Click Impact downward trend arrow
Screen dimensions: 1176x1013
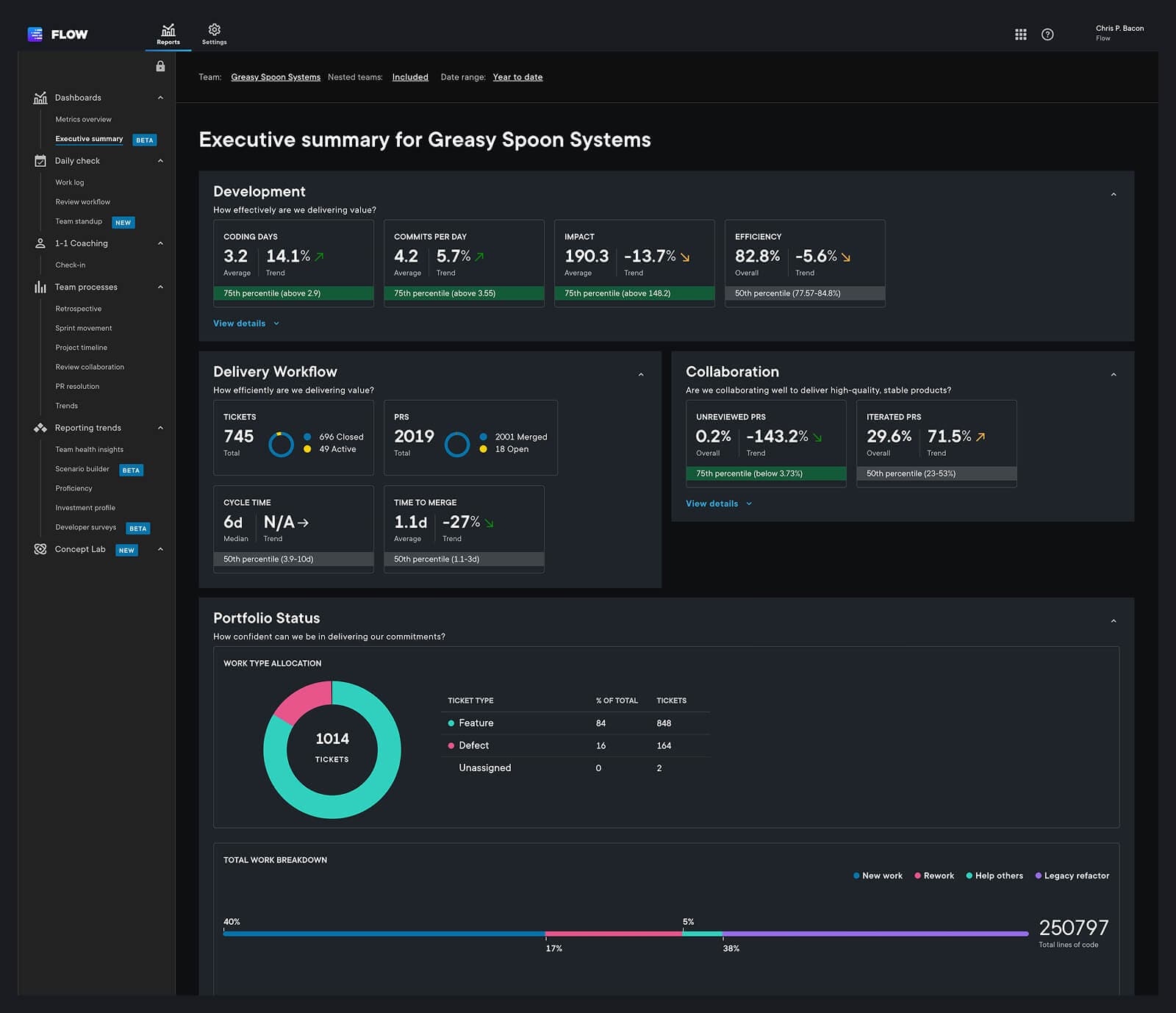(x=685, y=257)
